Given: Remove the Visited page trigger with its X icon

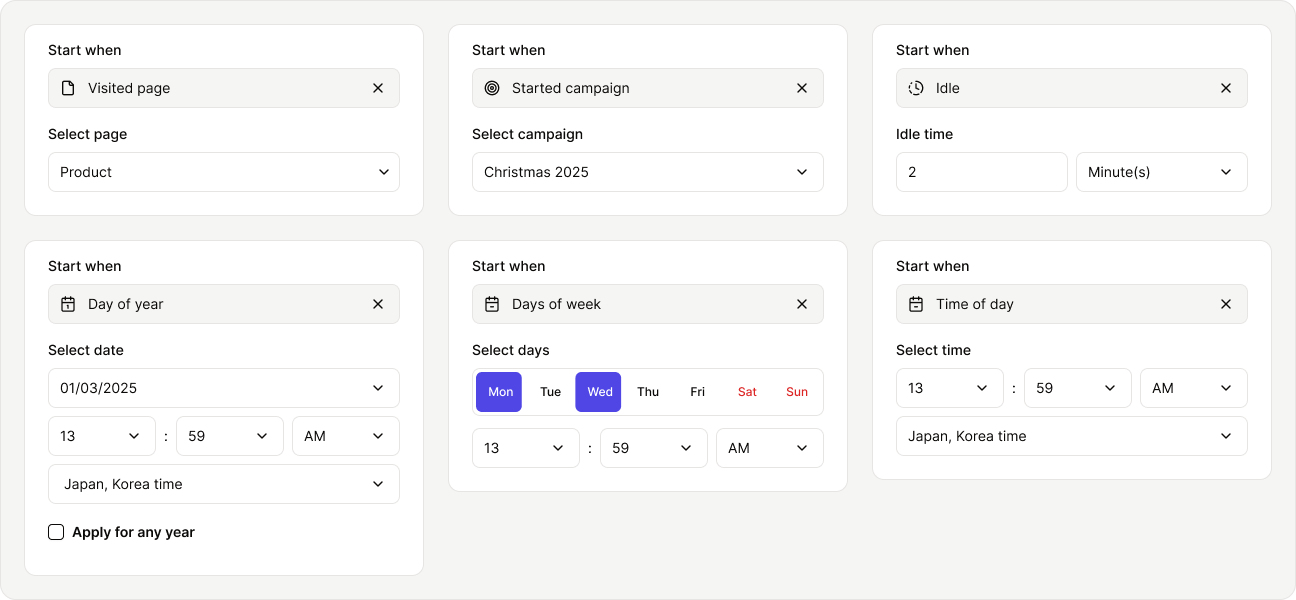Looking at the screenshot, I should 378,88.
